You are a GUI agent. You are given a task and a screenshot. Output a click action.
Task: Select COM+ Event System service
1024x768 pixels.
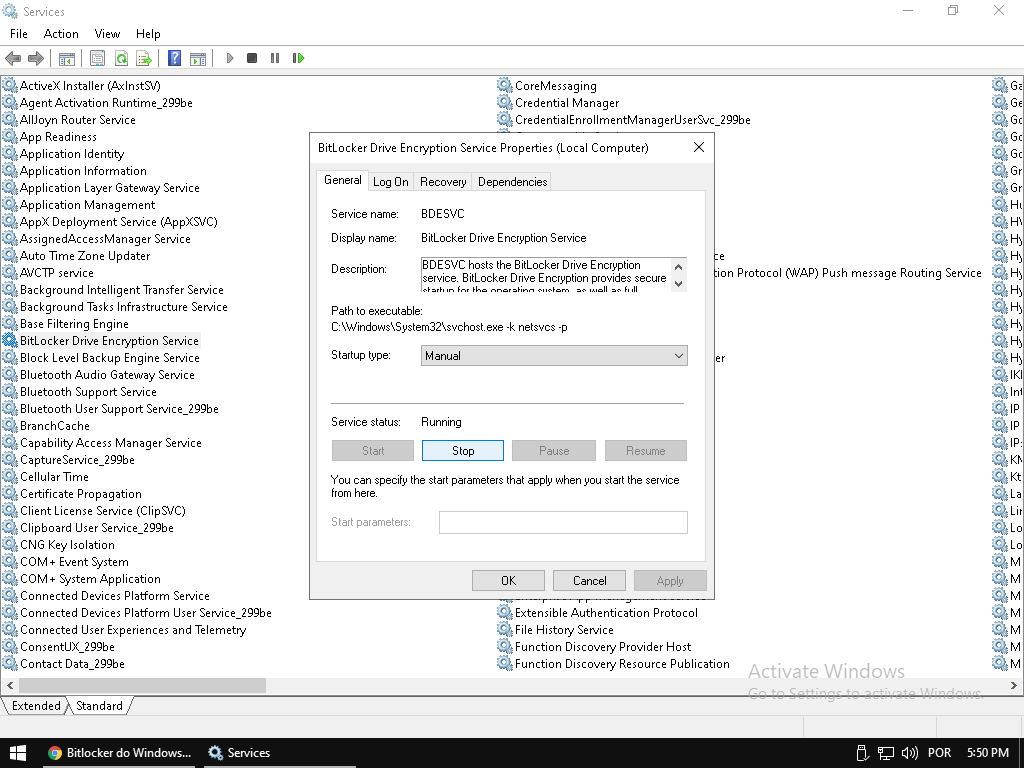(66, 562)
